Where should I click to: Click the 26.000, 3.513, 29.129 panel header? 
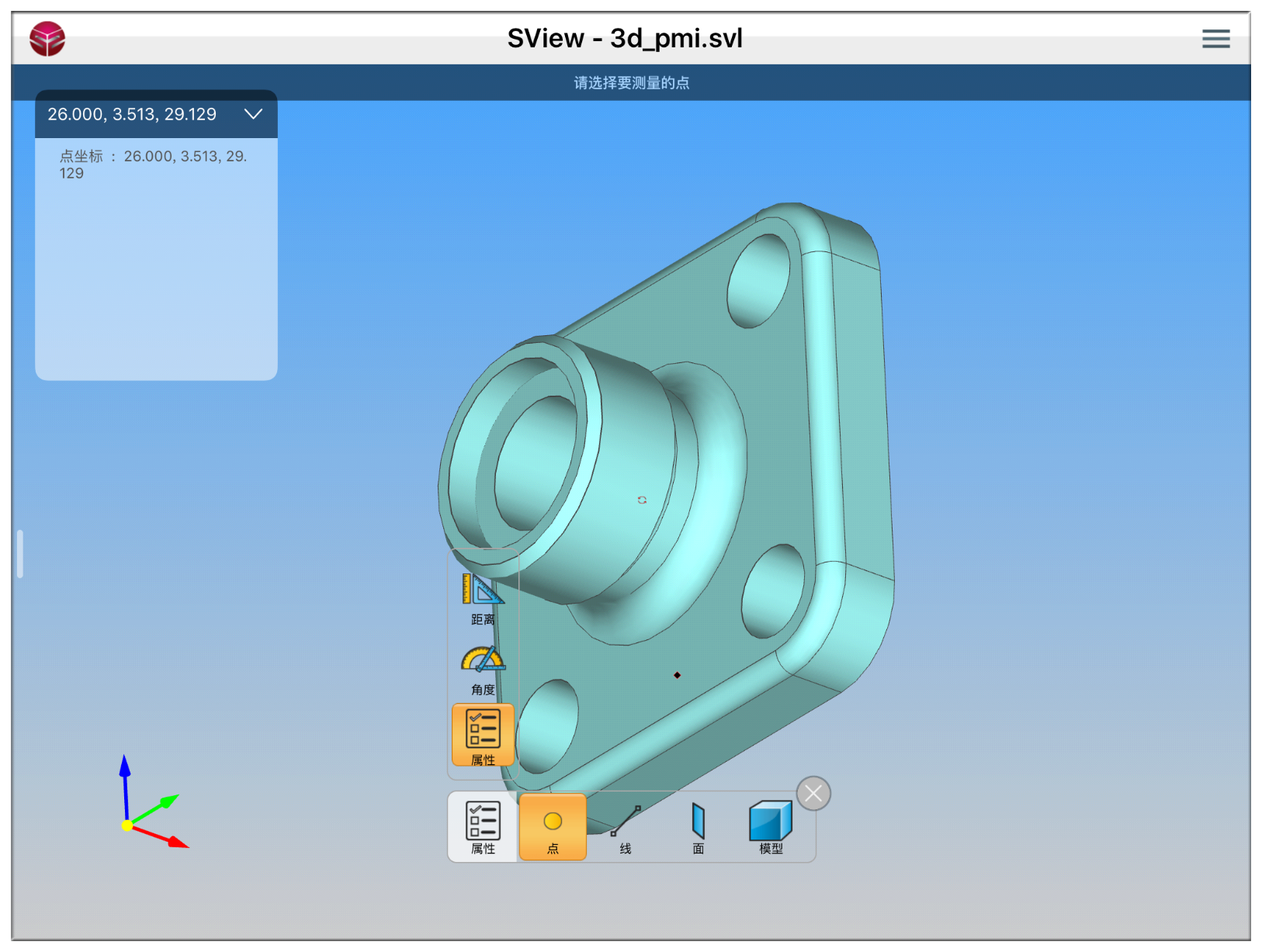132,114
